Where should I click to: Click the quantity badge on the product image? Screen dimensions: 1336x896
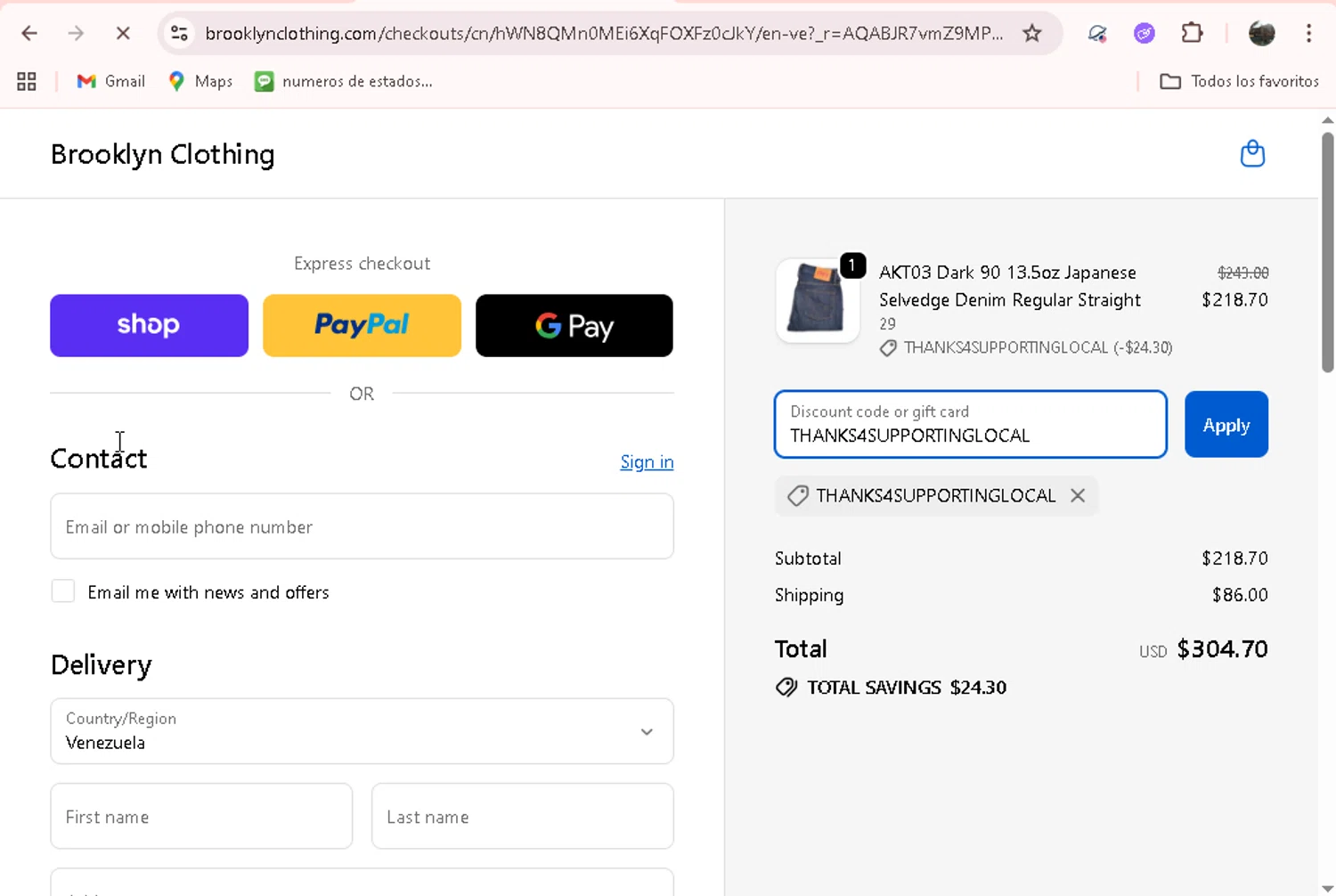point(852,265)
